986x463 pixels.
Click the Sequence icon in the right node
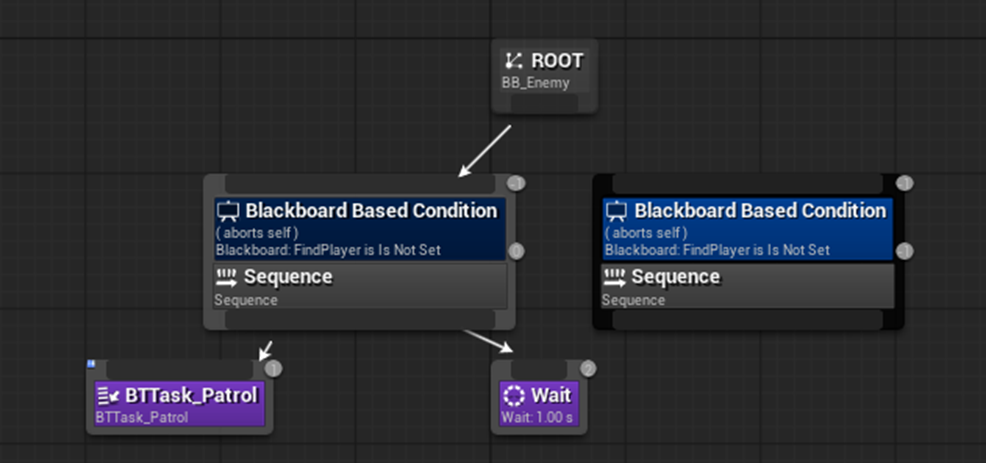(615, 277)
